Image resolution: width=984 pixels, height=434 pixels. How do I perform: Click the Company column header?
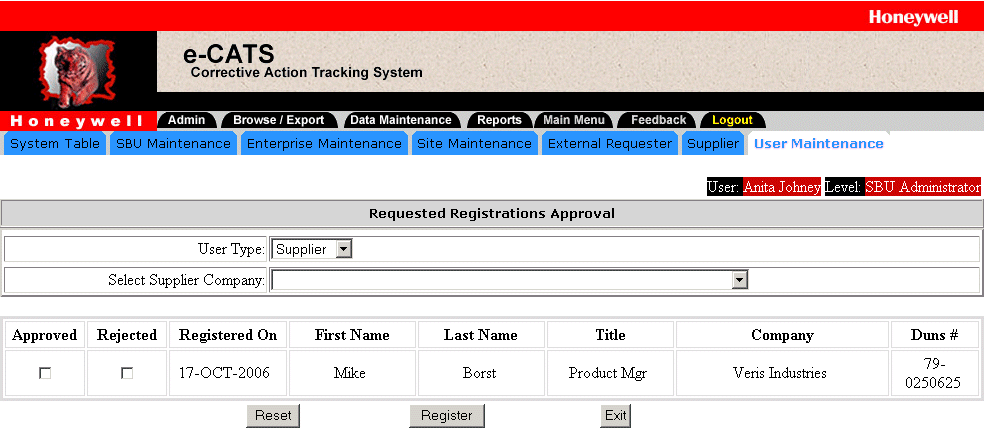[x=782, y=335]
